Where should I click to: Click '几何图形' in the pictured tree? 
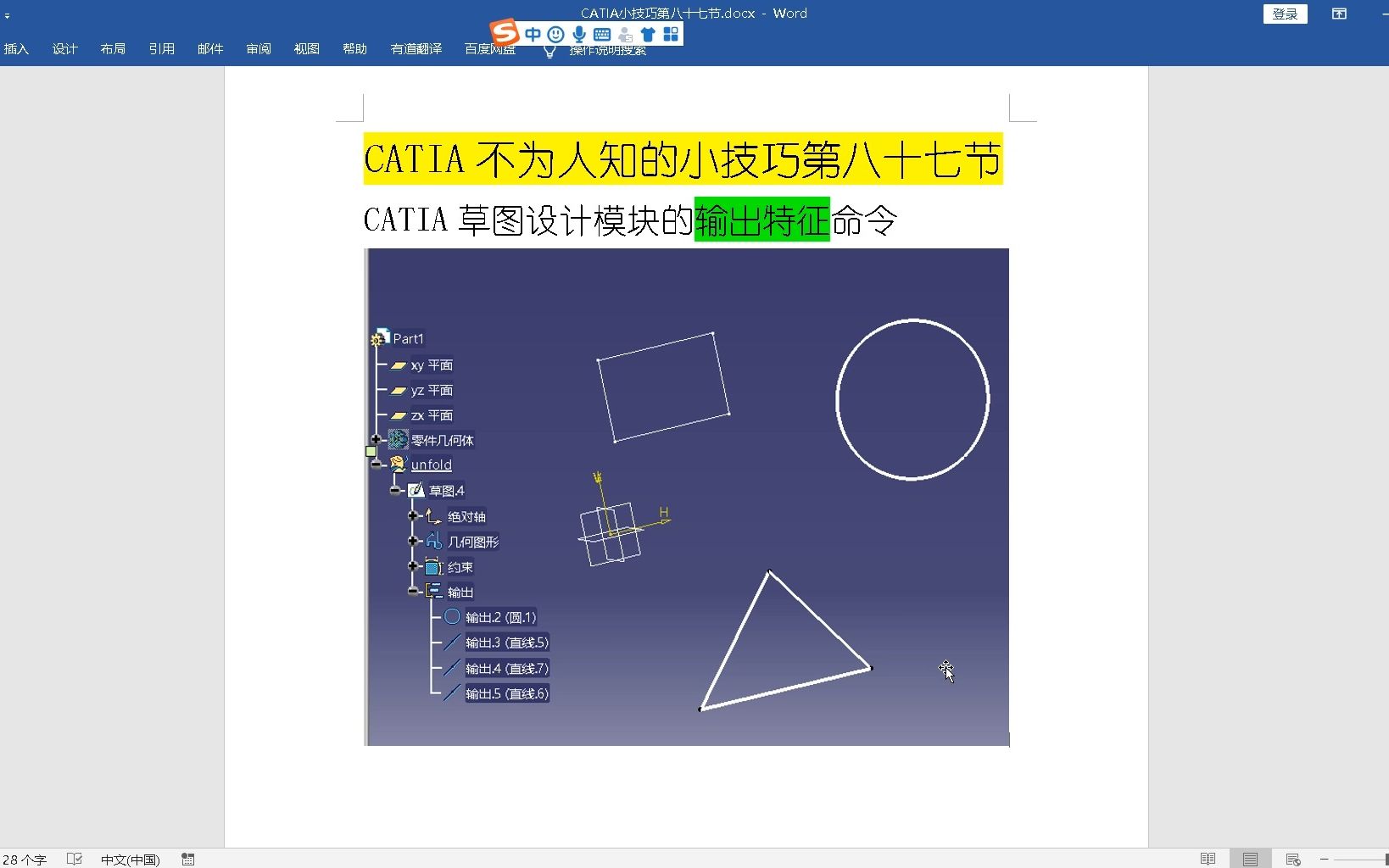coord(473,542)
